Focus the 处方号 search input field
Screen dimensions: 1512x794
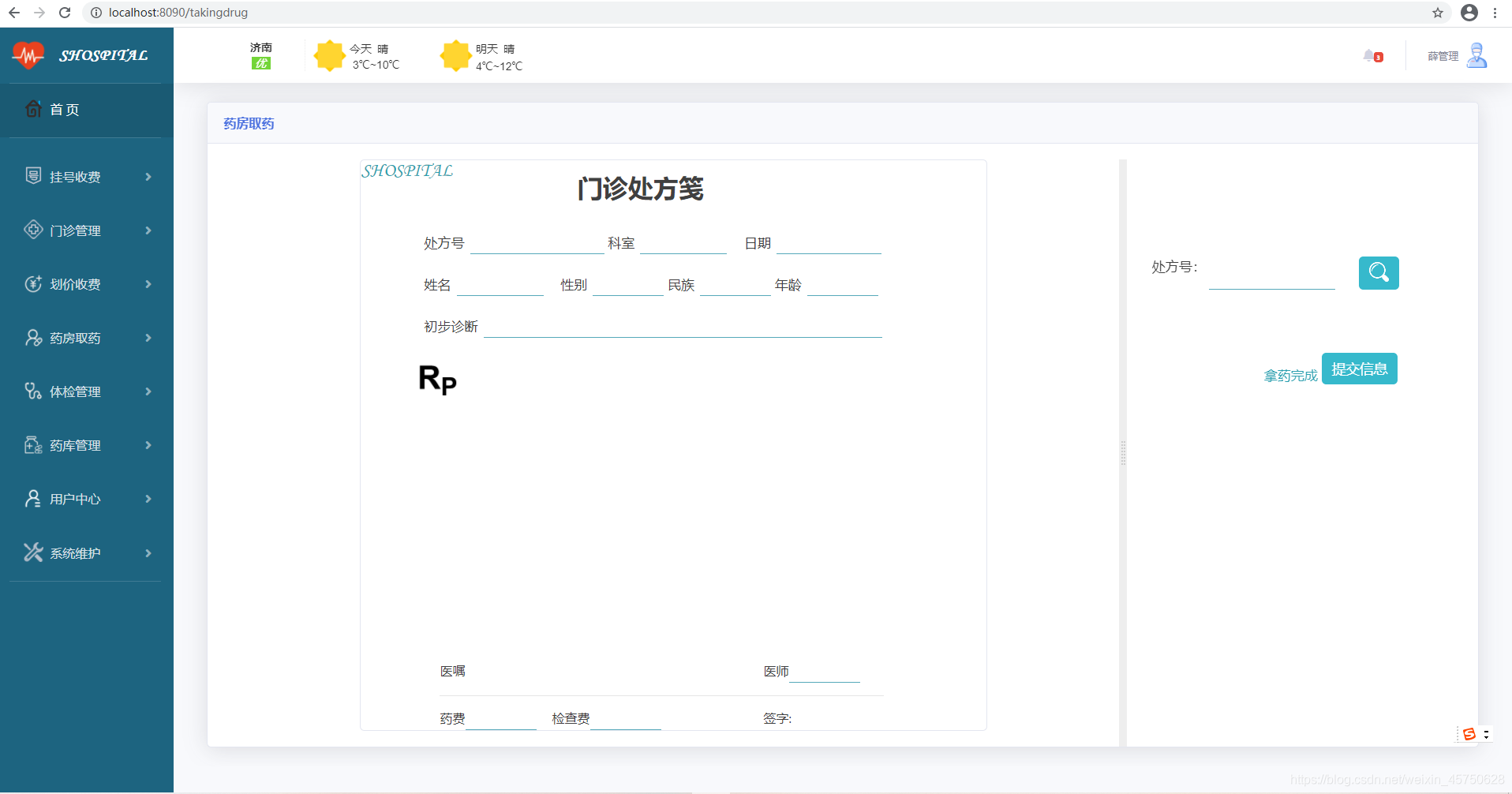[1272, 275]
